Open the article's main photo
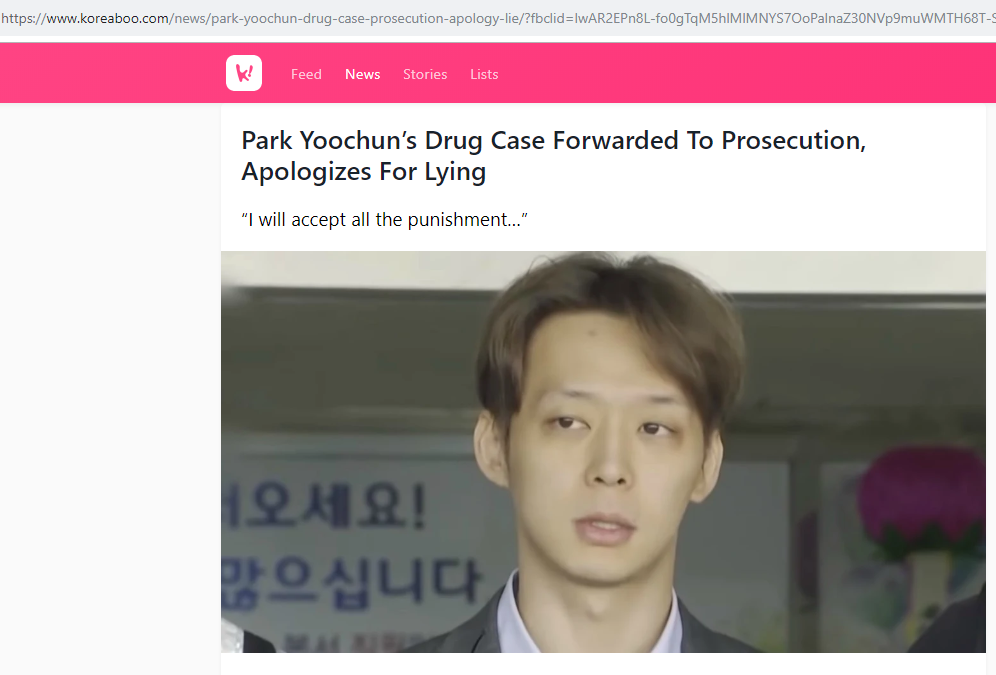Image resolution: width=996 pixels, height=675 pixels. [x=603, y=451]
